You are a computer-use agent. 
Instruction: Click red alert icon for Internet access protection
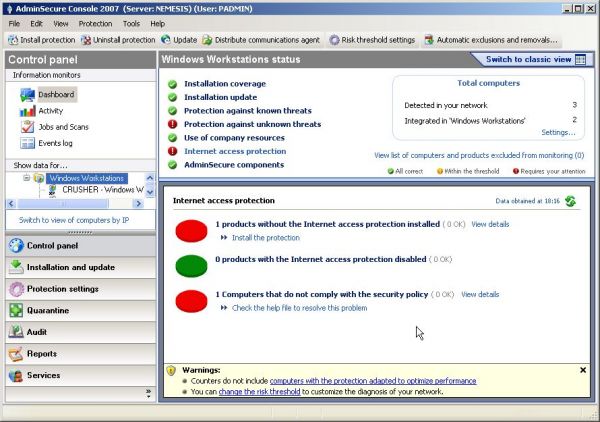[173, 152]
